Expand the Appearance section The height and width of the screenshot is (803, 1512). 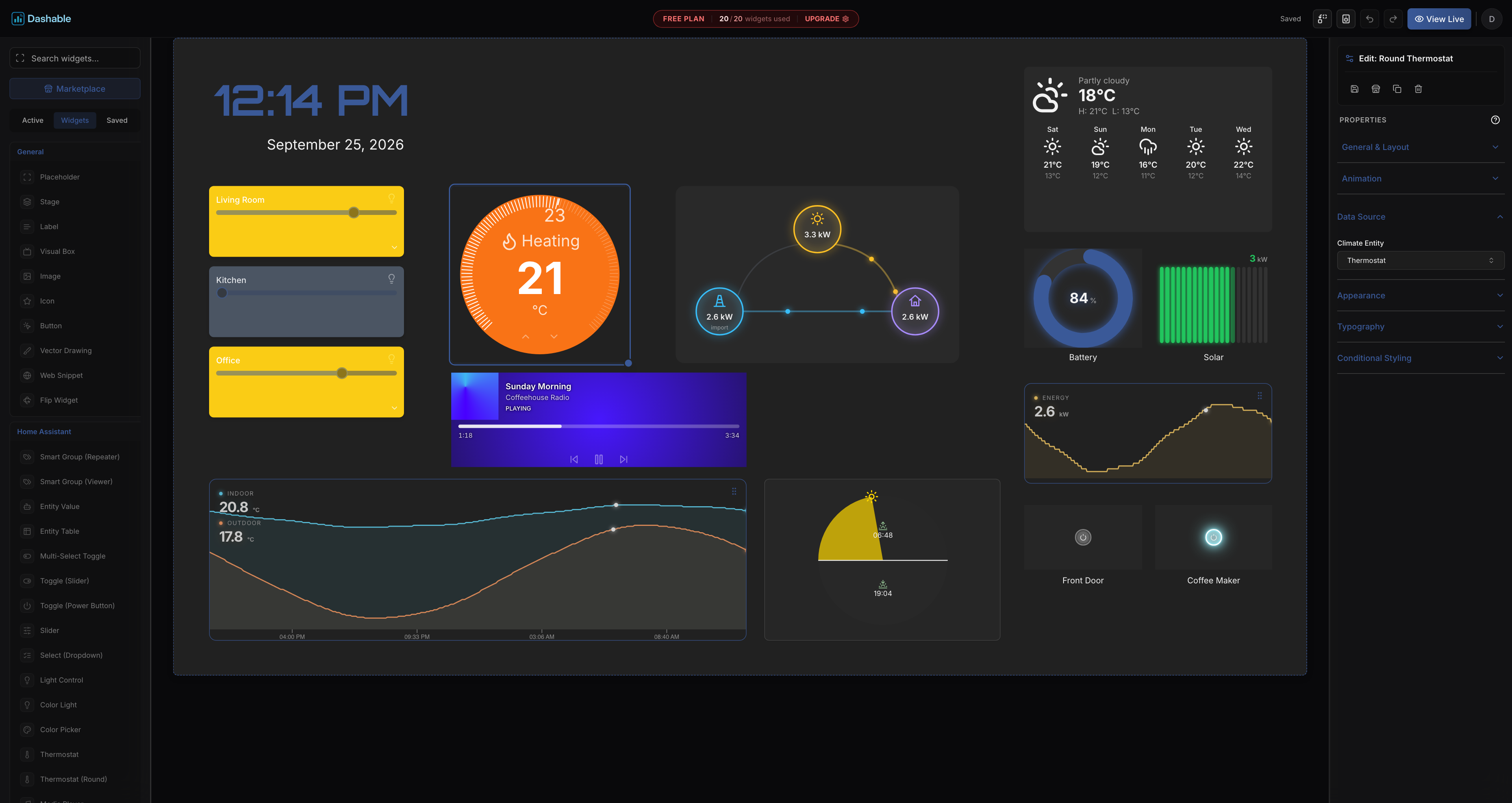coord(1420,296)
